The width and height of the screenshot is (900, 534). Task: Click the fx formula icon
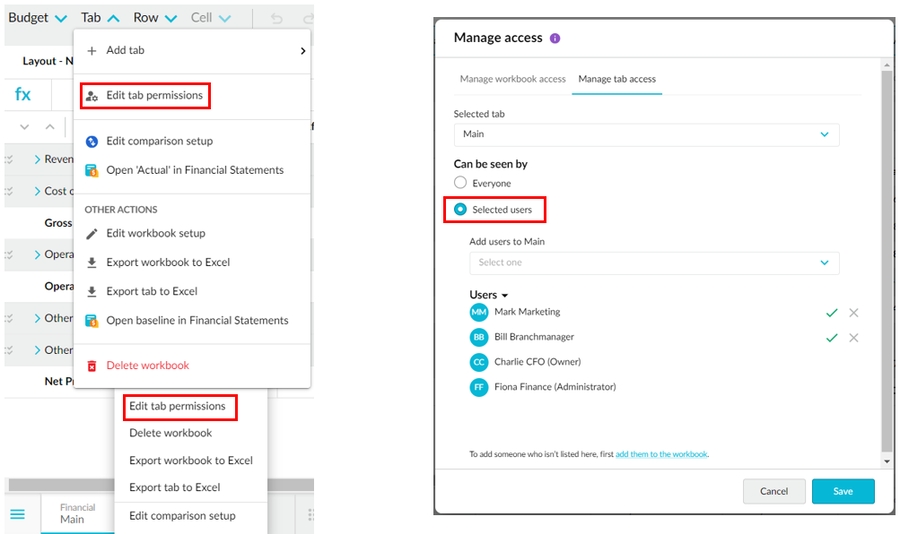coord(23,95)
